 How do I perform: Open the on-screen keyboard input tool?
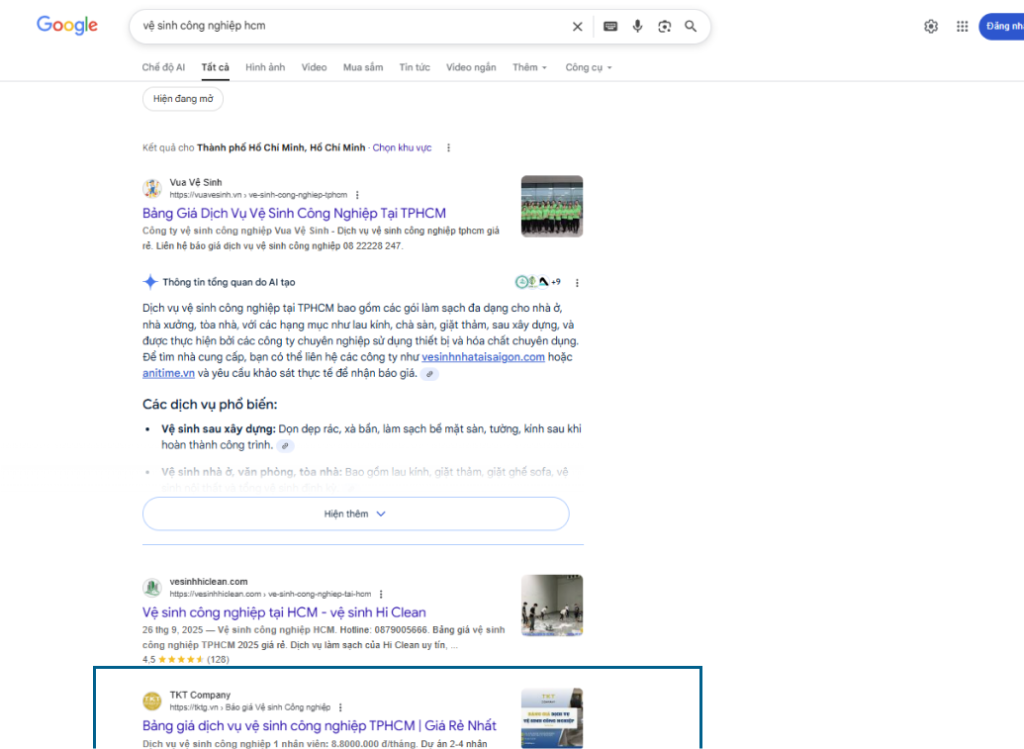tap(610, 27)
